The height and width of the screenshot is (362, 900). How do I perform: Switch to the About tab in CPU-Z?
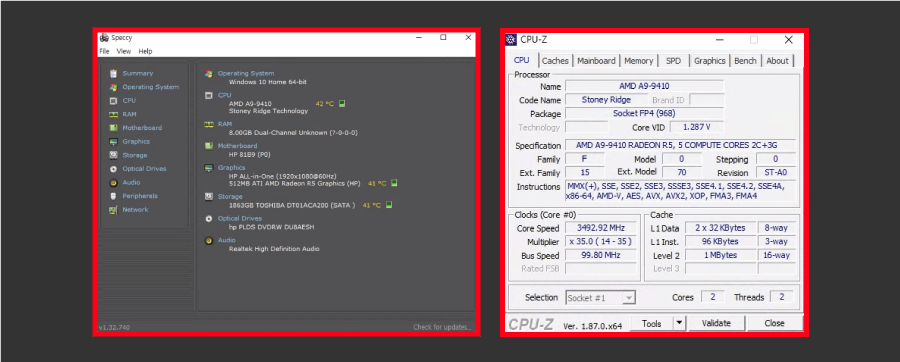point(778,61)
